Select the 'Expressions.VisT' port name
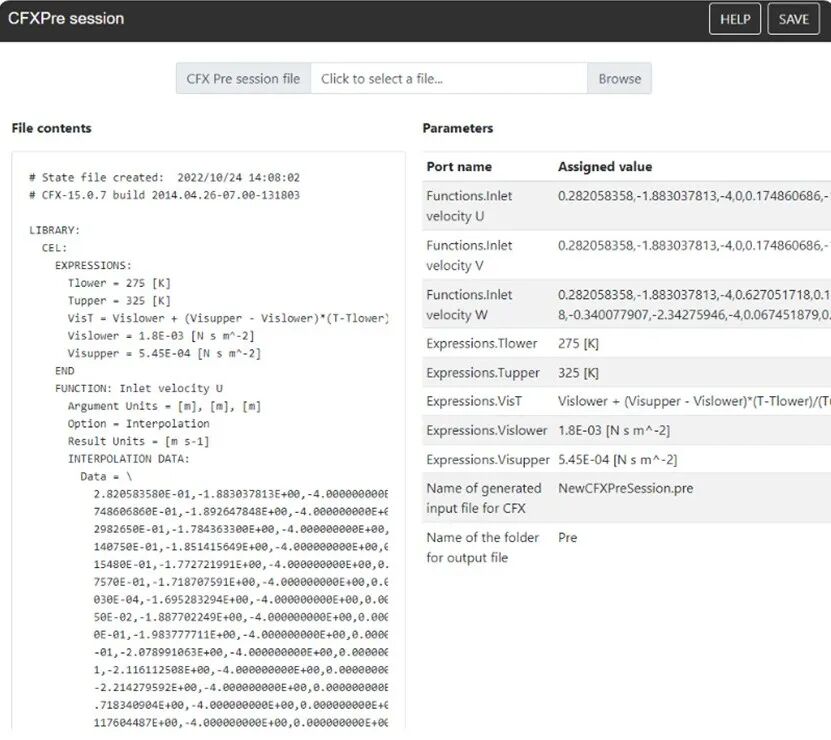The image size is (831, 740). tap(474, 401)
